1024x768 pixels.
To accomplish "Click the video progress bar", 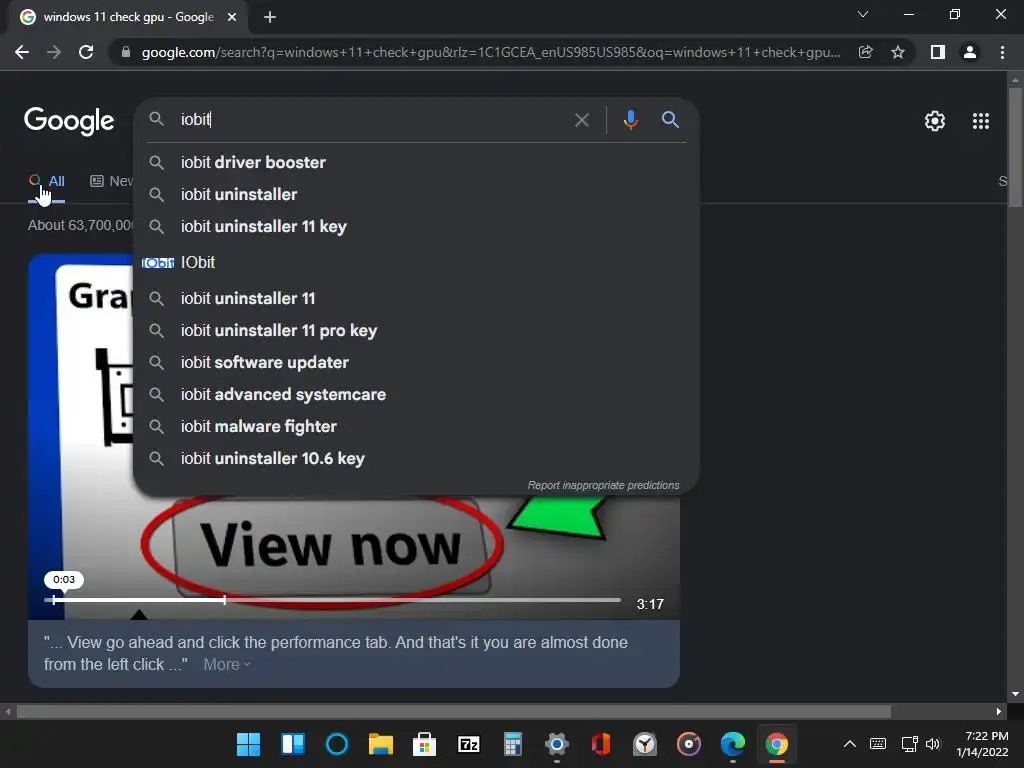I will (332, 600).
